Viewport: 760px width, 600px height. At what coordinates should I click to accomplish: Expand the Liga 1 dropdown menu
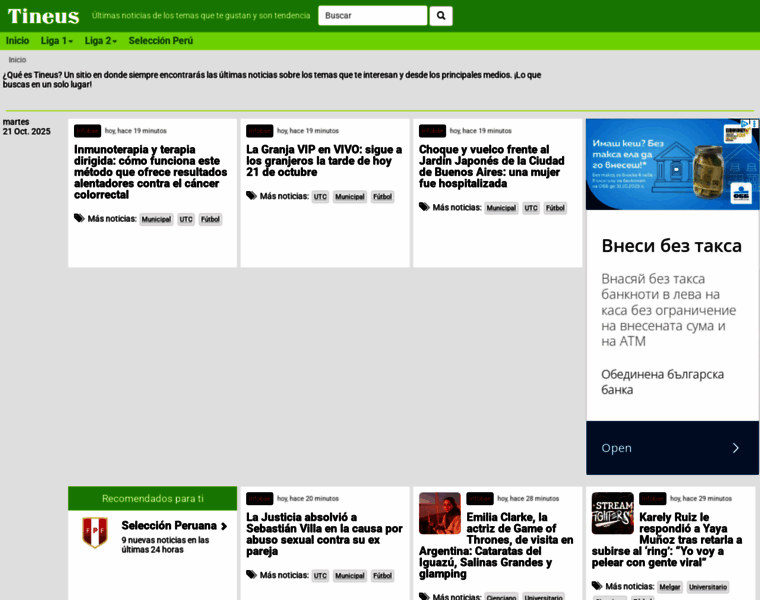click(x=56, y=41)
